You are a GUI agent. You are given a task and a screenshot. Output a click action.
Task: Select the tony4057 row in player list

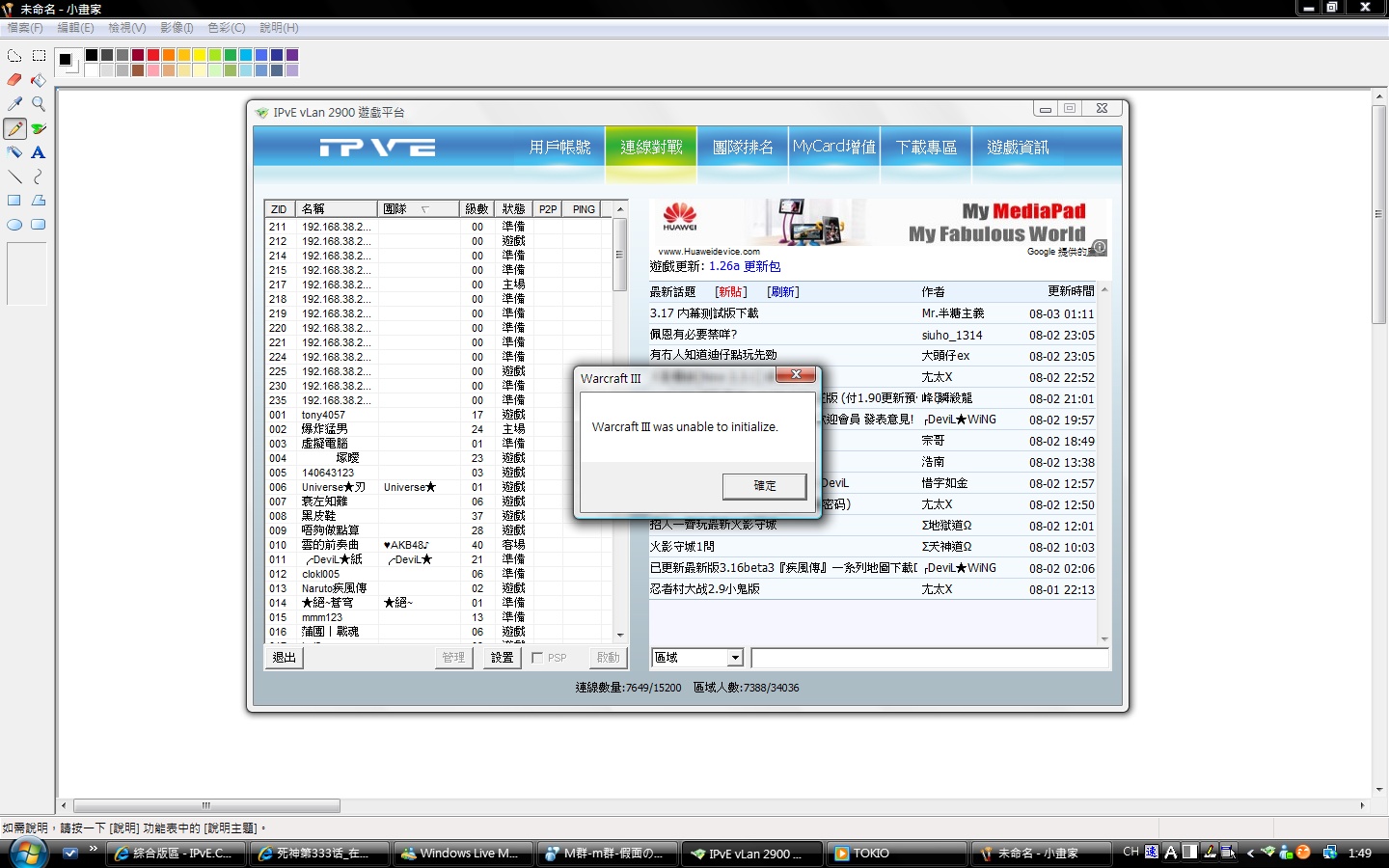tap(439, 415)
